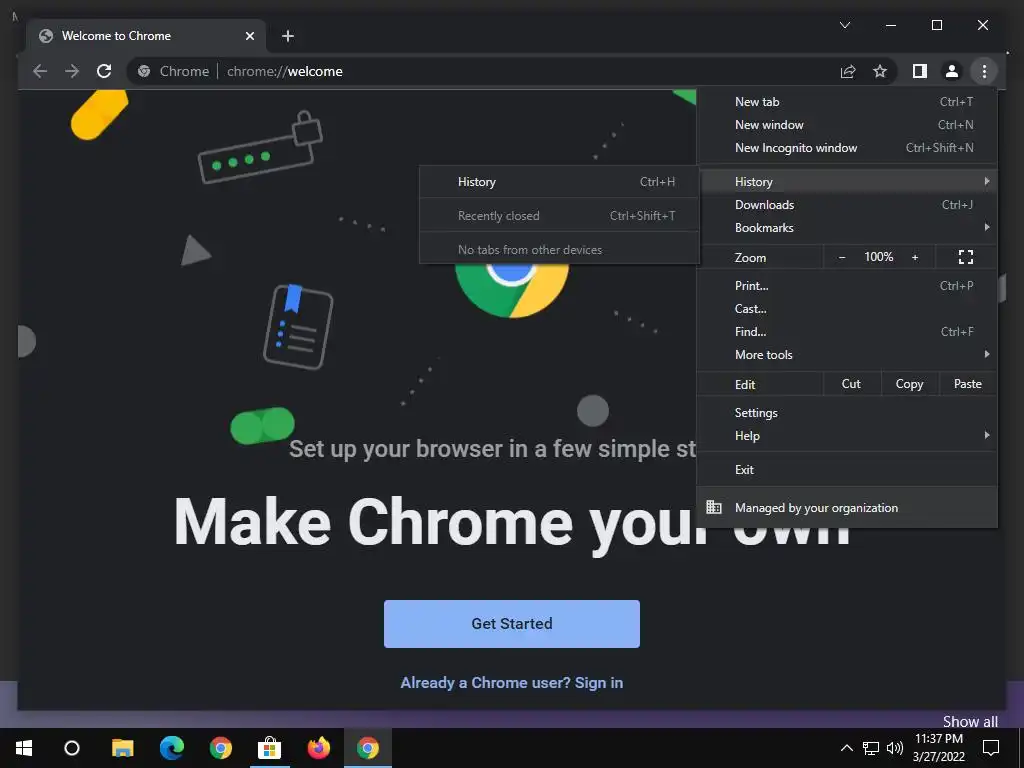The height and width of the screenshot is (768, 1024).
Task: Click the Chrome site info icon
Action: [144, 71]
